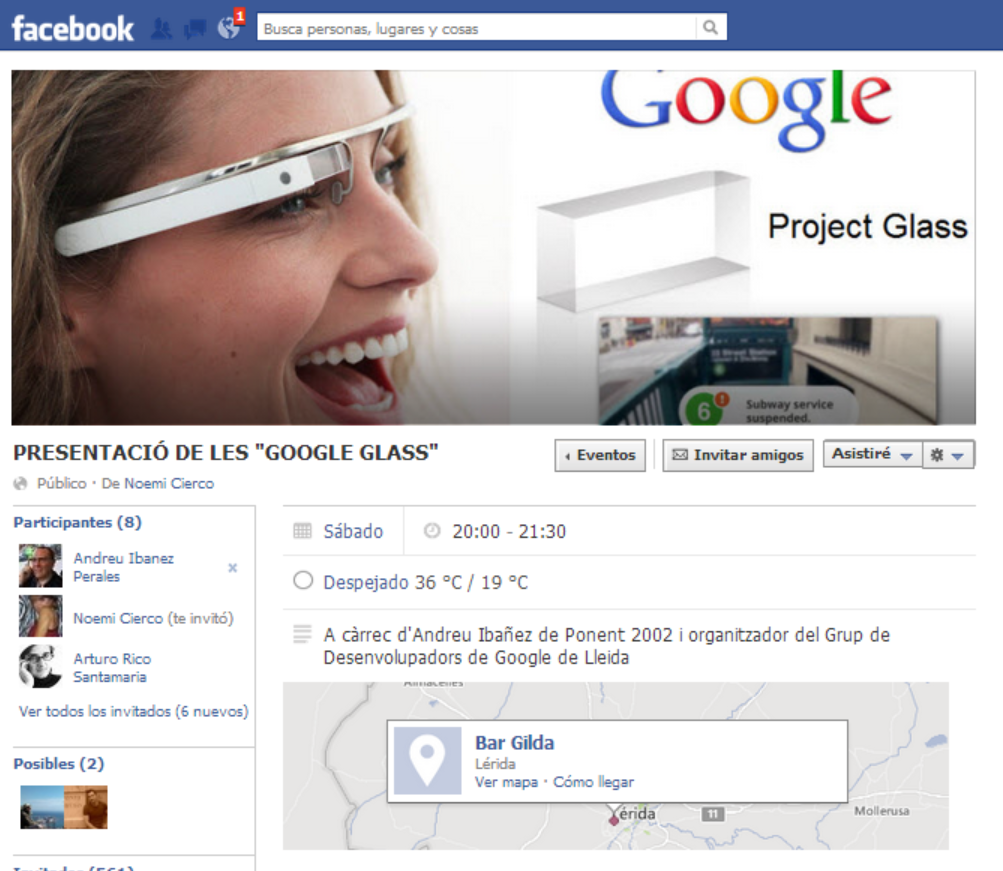Open the Despejado weather forecast link

(425, 583)
